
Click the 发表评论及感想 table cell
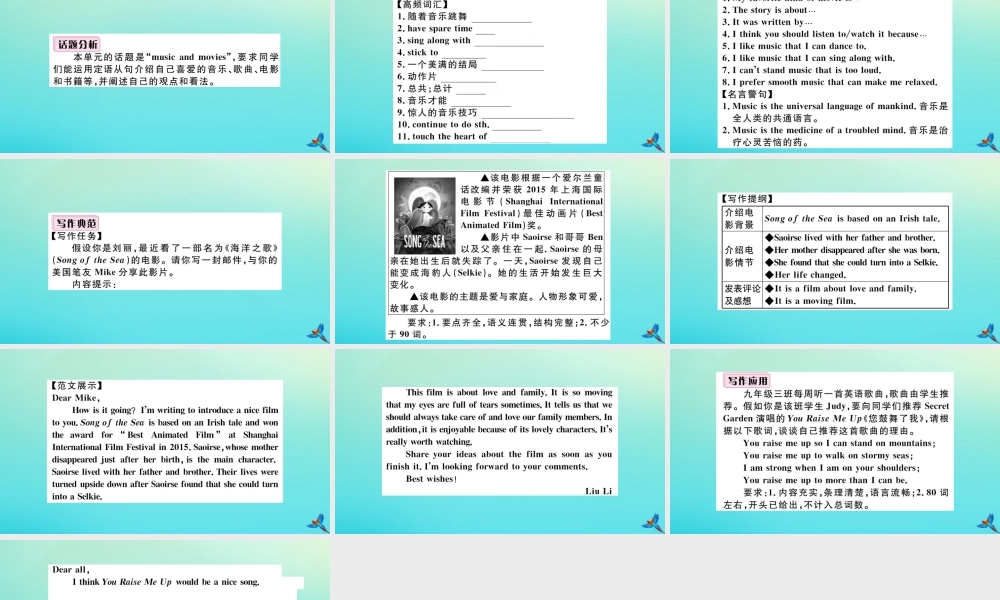pyautogui.click(x=742, y=295)
